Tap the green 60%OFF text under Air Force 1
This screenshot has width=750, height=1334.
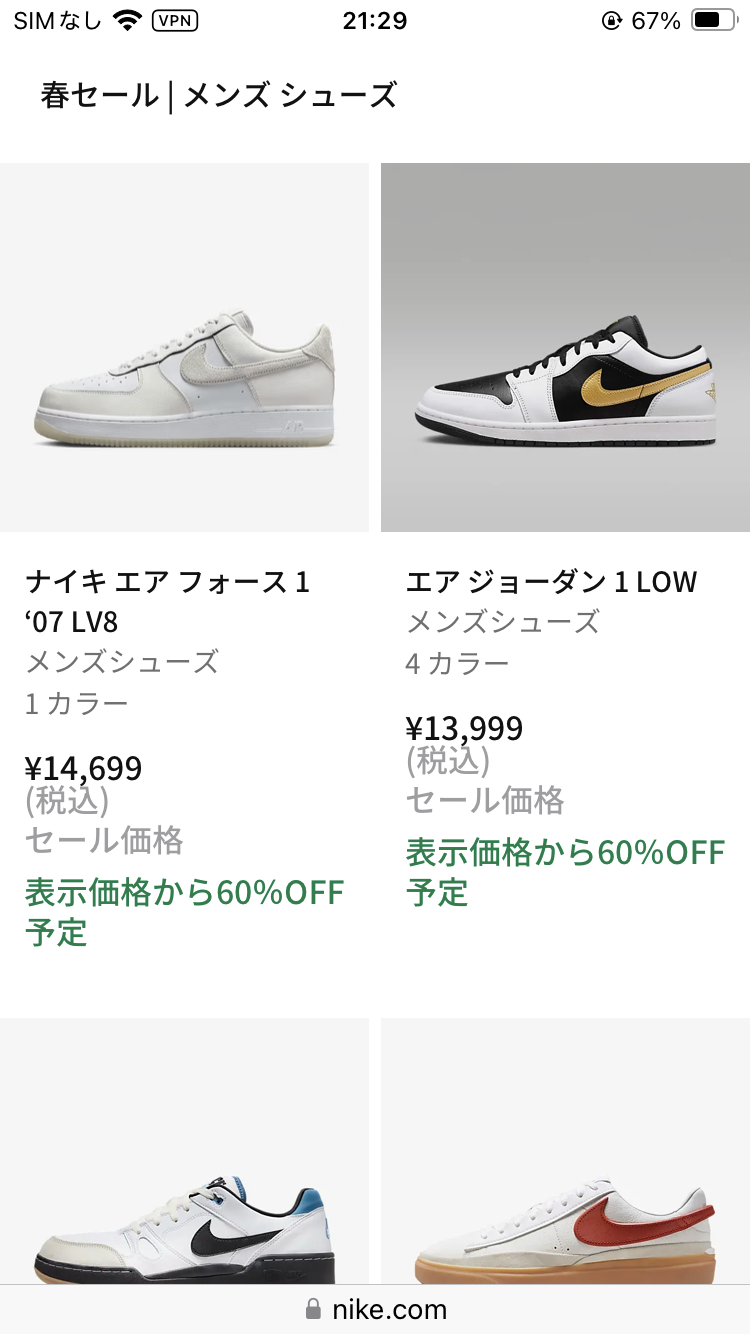click(184, 910)
